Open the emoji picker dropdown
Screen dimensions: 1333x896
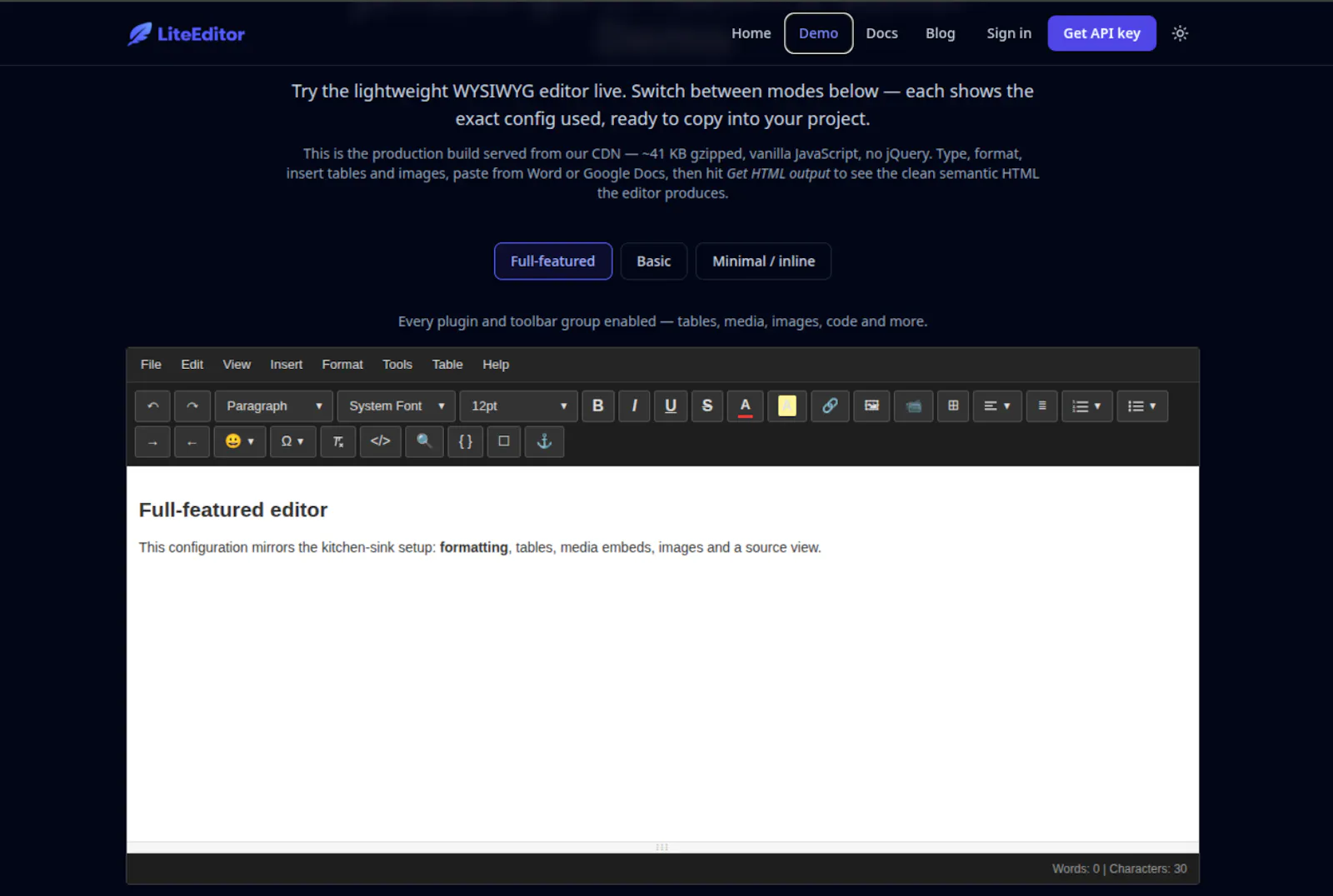240,442
